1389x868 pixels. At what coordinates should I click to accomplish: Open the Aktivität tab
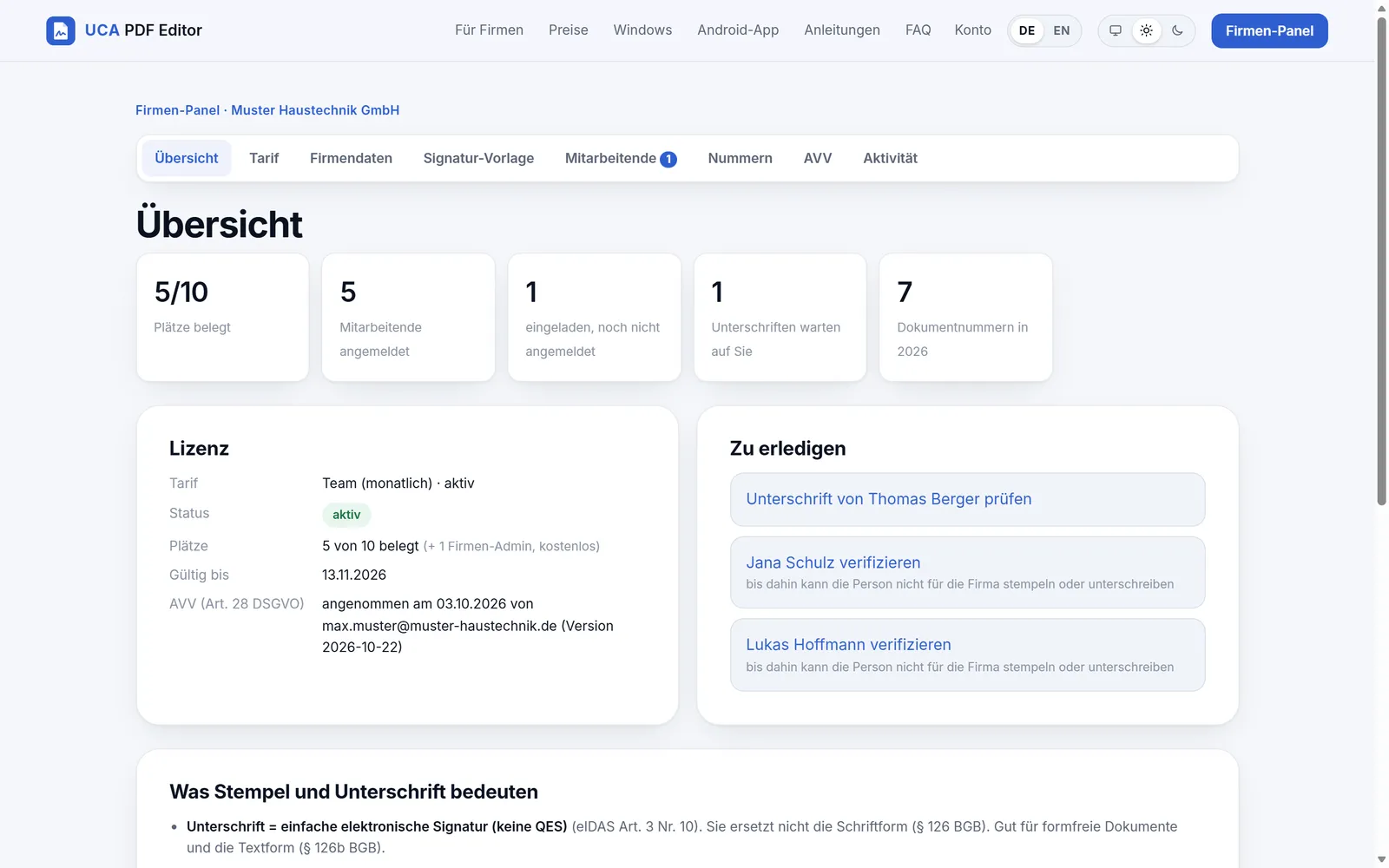tap(890, 158)
